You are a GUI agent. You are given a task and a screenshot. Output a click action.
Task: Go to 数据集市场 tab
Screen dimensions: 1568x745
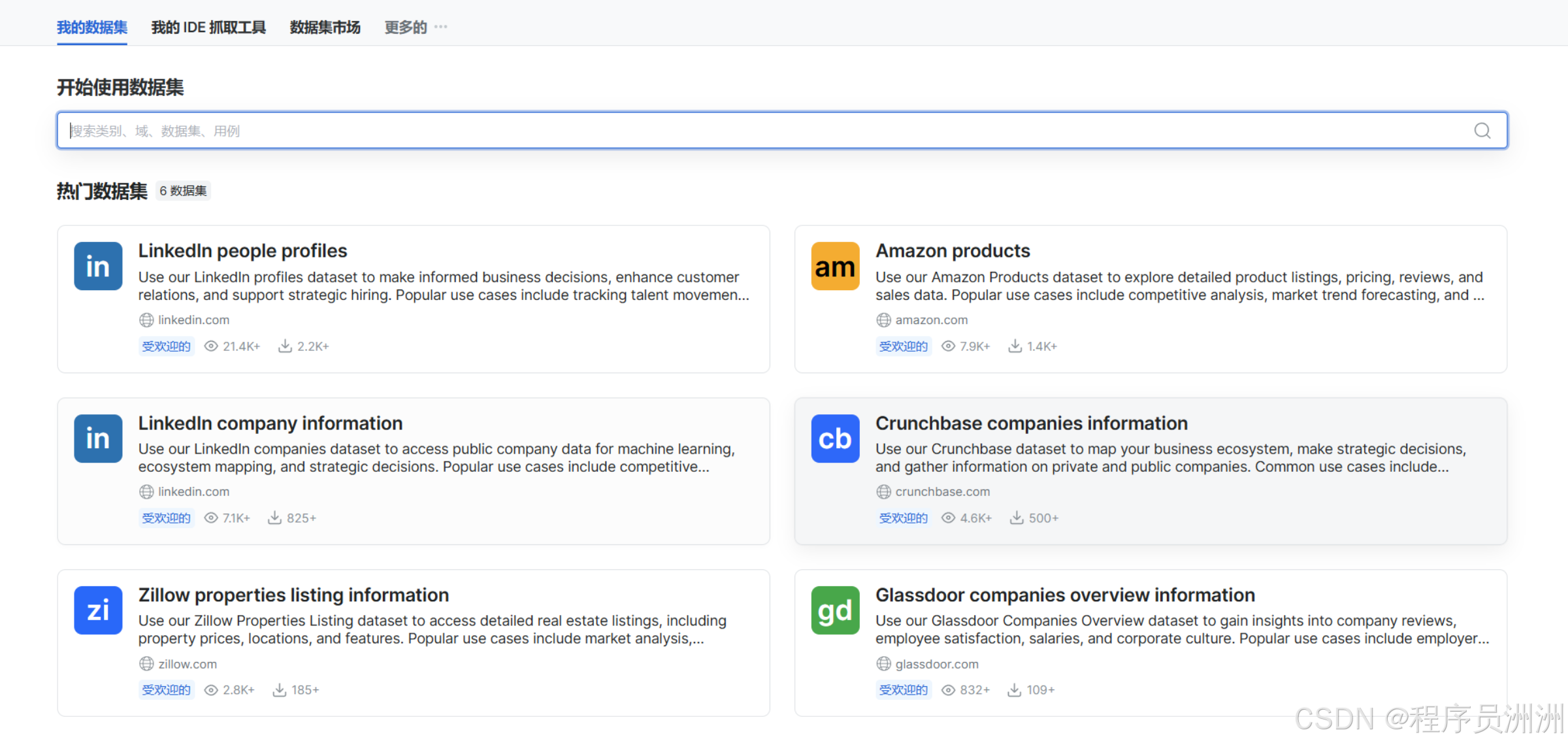325,27
